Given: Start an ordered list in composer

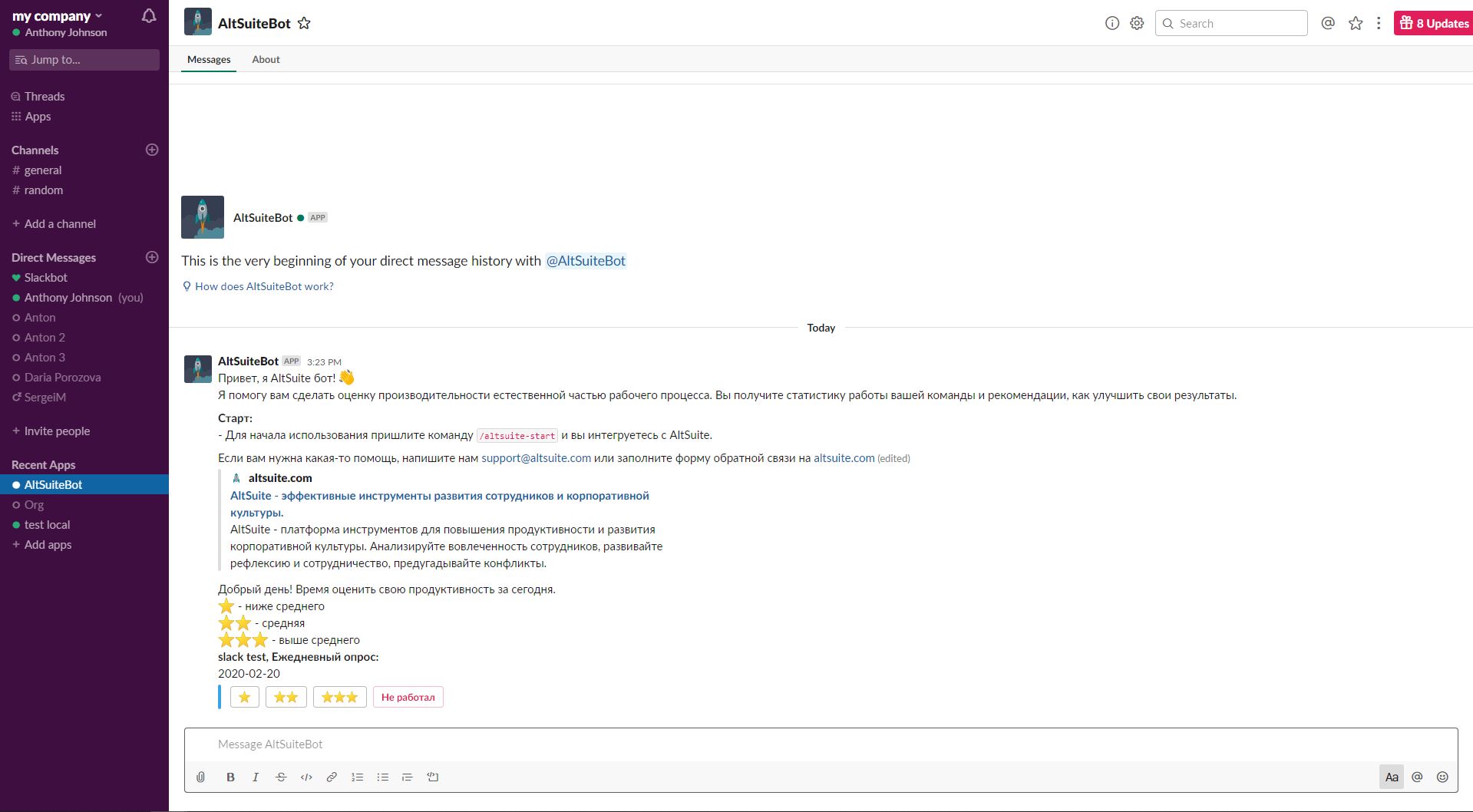Looking at the screenshot, I should point(357,777).
